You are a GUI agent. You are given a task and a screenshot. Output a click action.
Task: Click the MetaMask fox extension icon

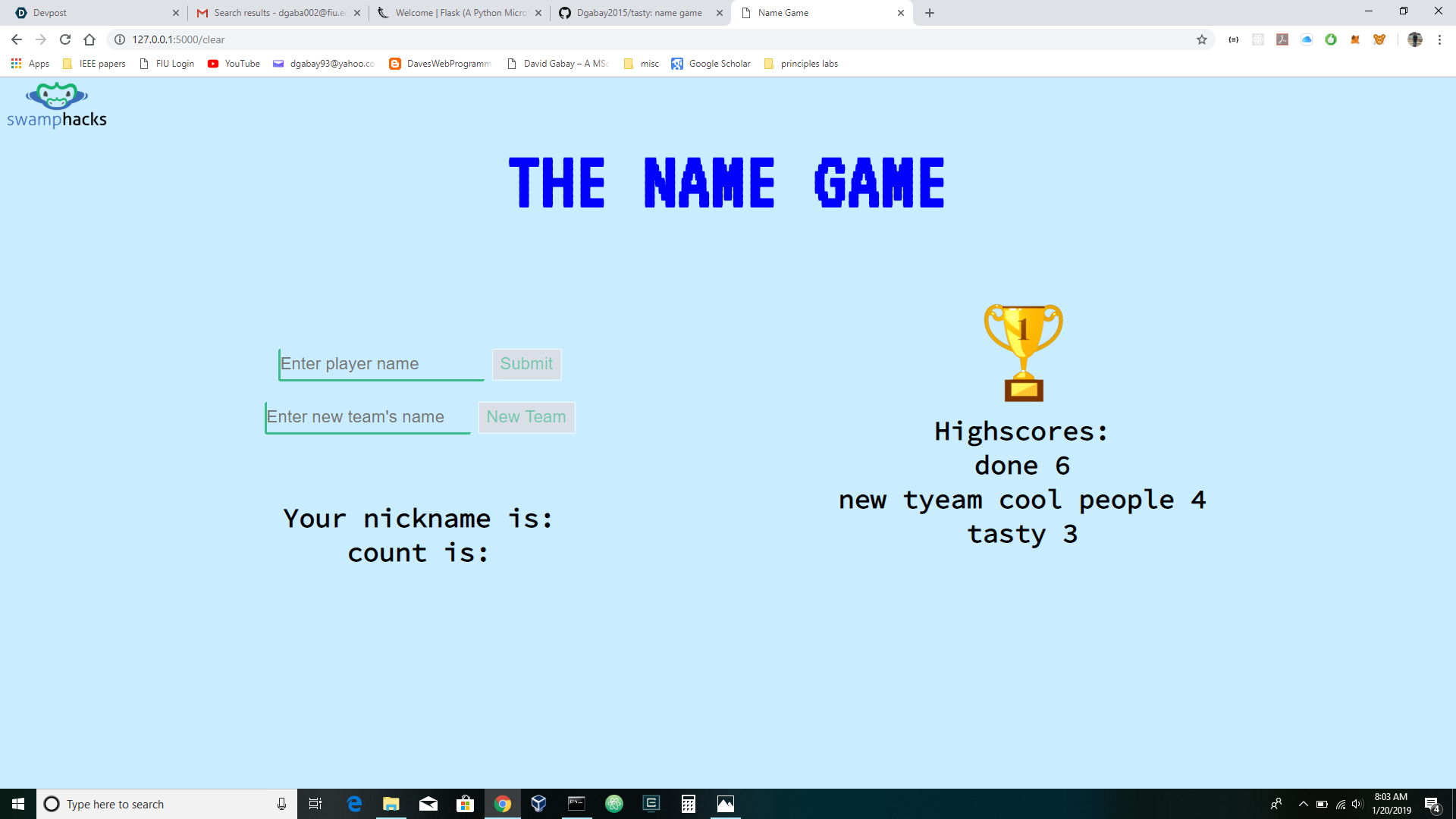click(1355, 39)
